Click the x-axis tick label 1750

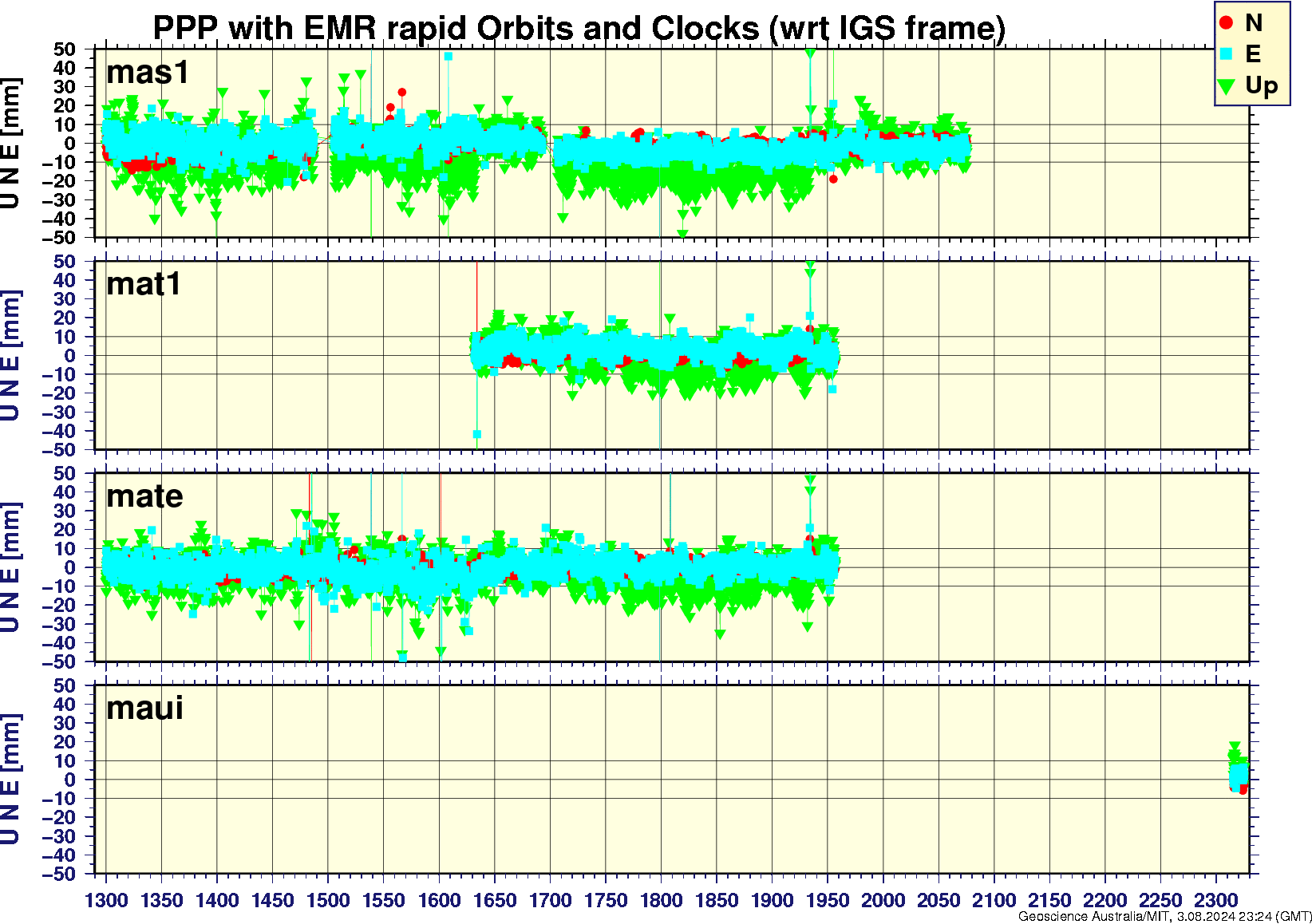606,901
